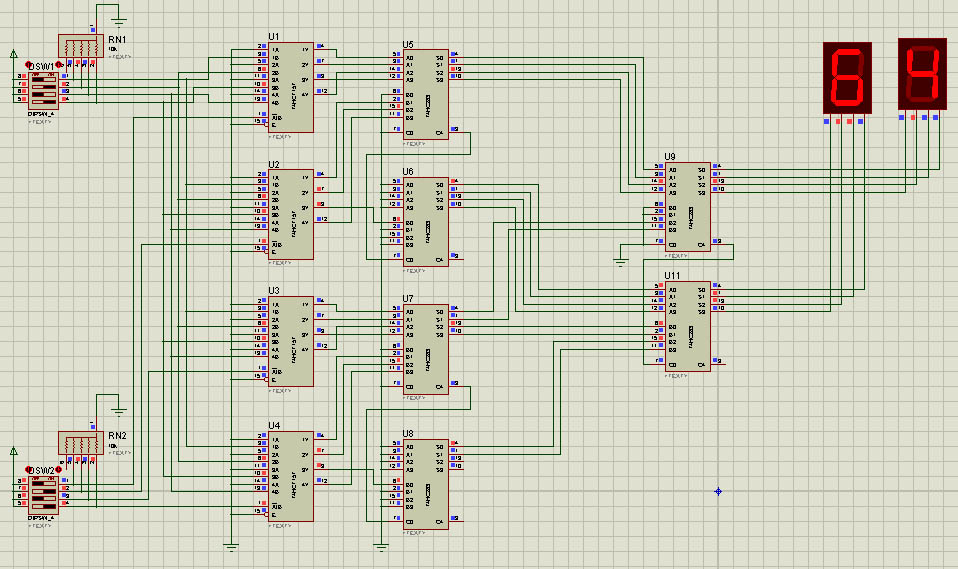Select the U3 multiplexer reference label
Viewport: 958px width, 569px height.
click(x=274, y=291)
